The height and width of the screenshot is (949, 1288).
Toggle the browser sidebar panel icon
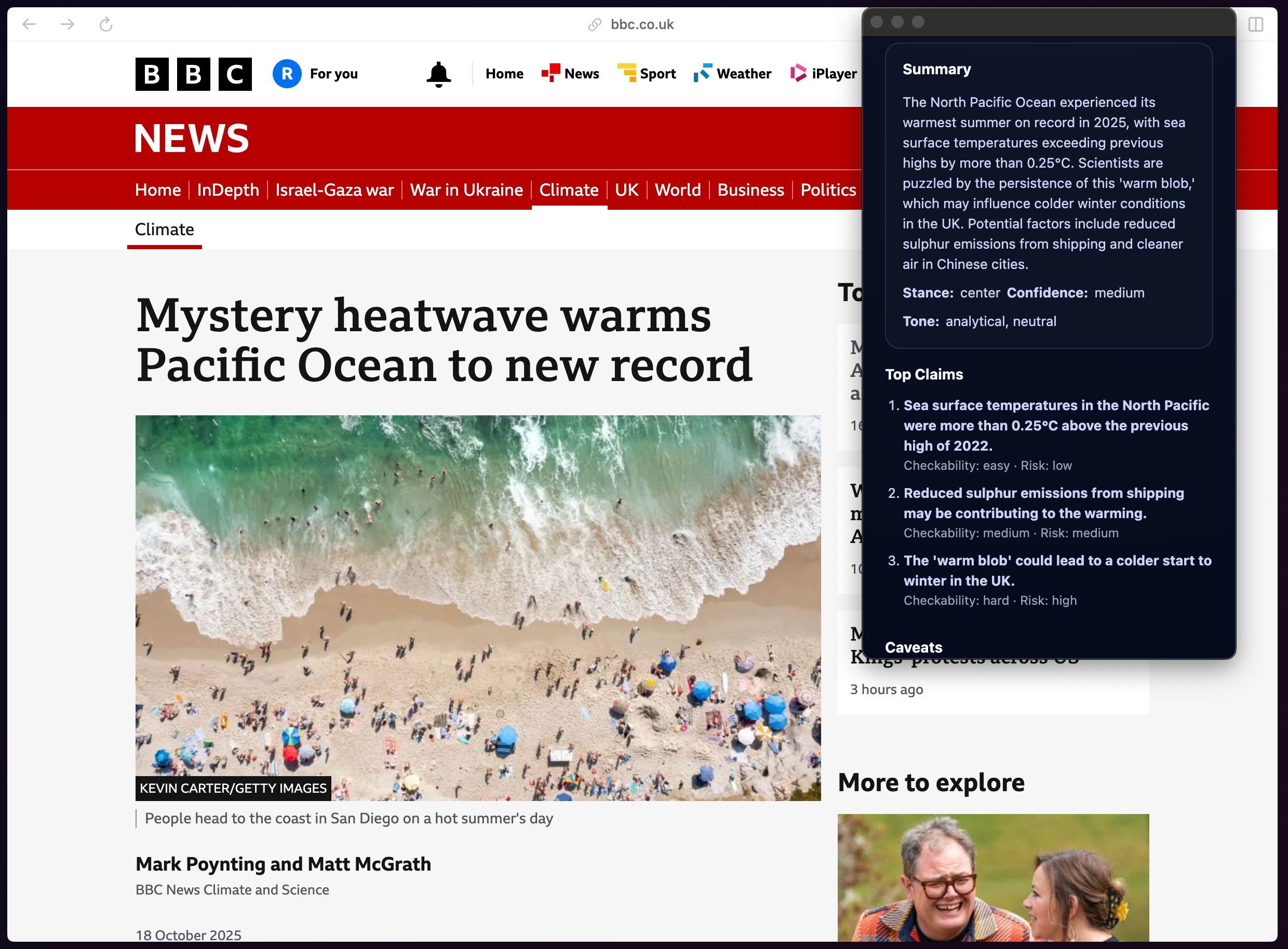tap(1255, 24)
